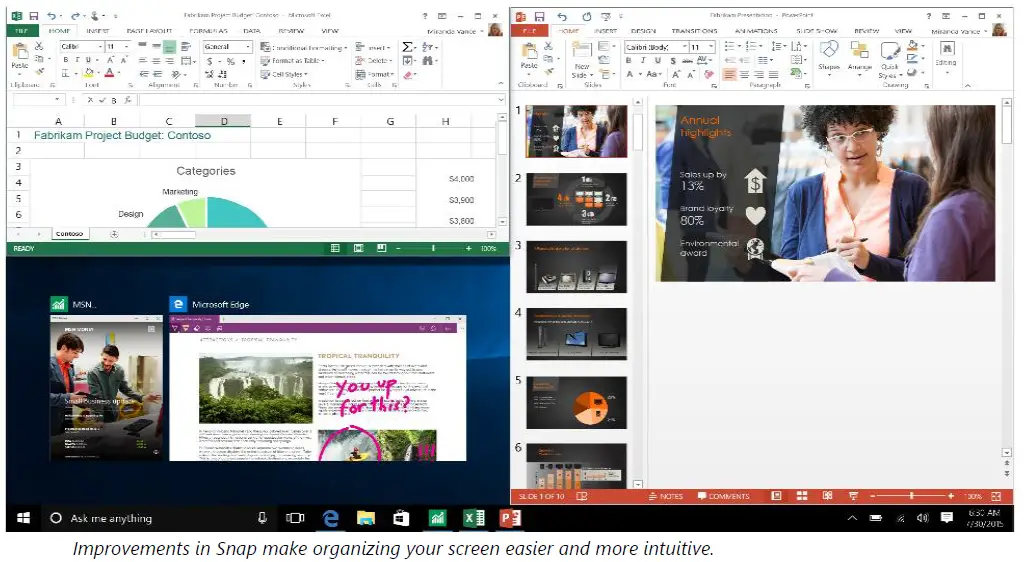Open the PowerPoint ANIMATIONS tab

[x=756, y=31]
